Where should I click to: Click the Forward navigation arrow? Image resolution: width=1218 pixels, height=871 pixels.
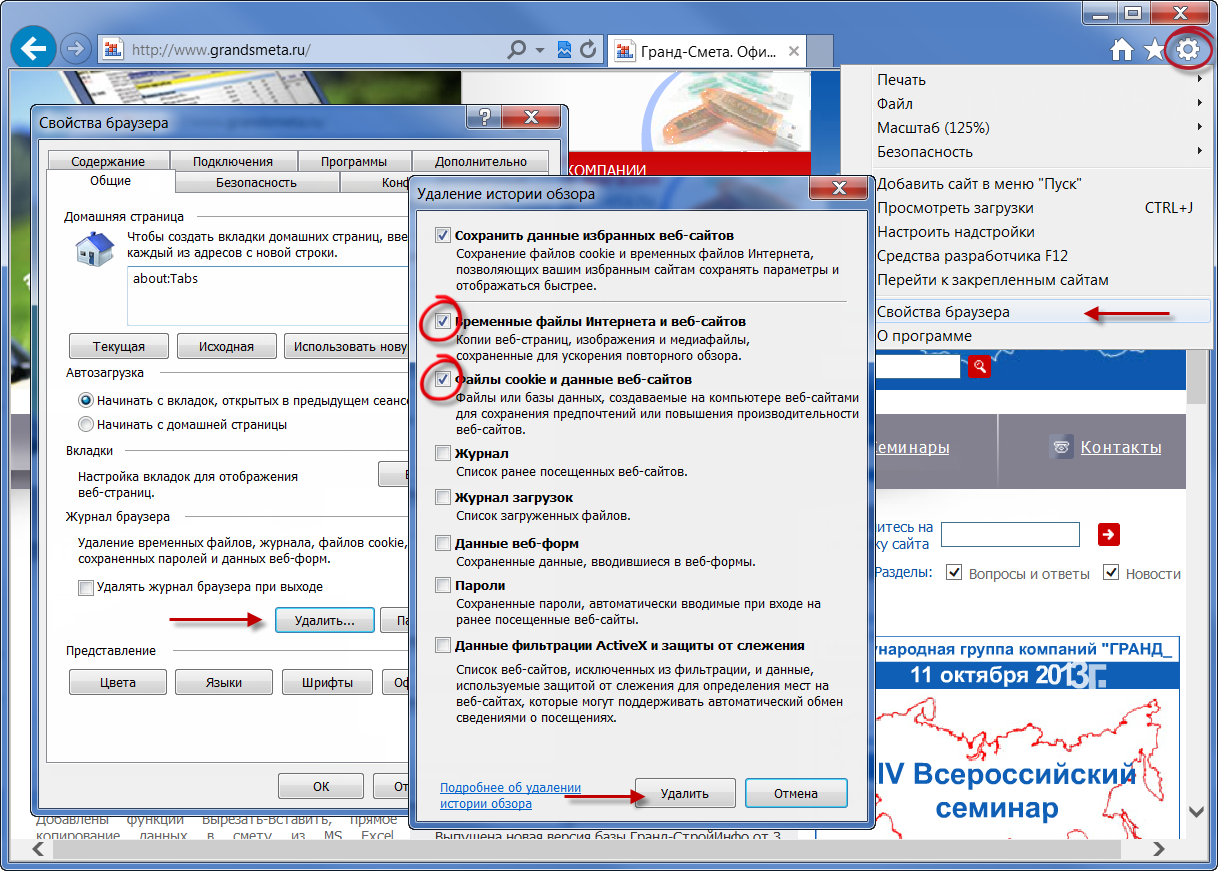[75, 48]
